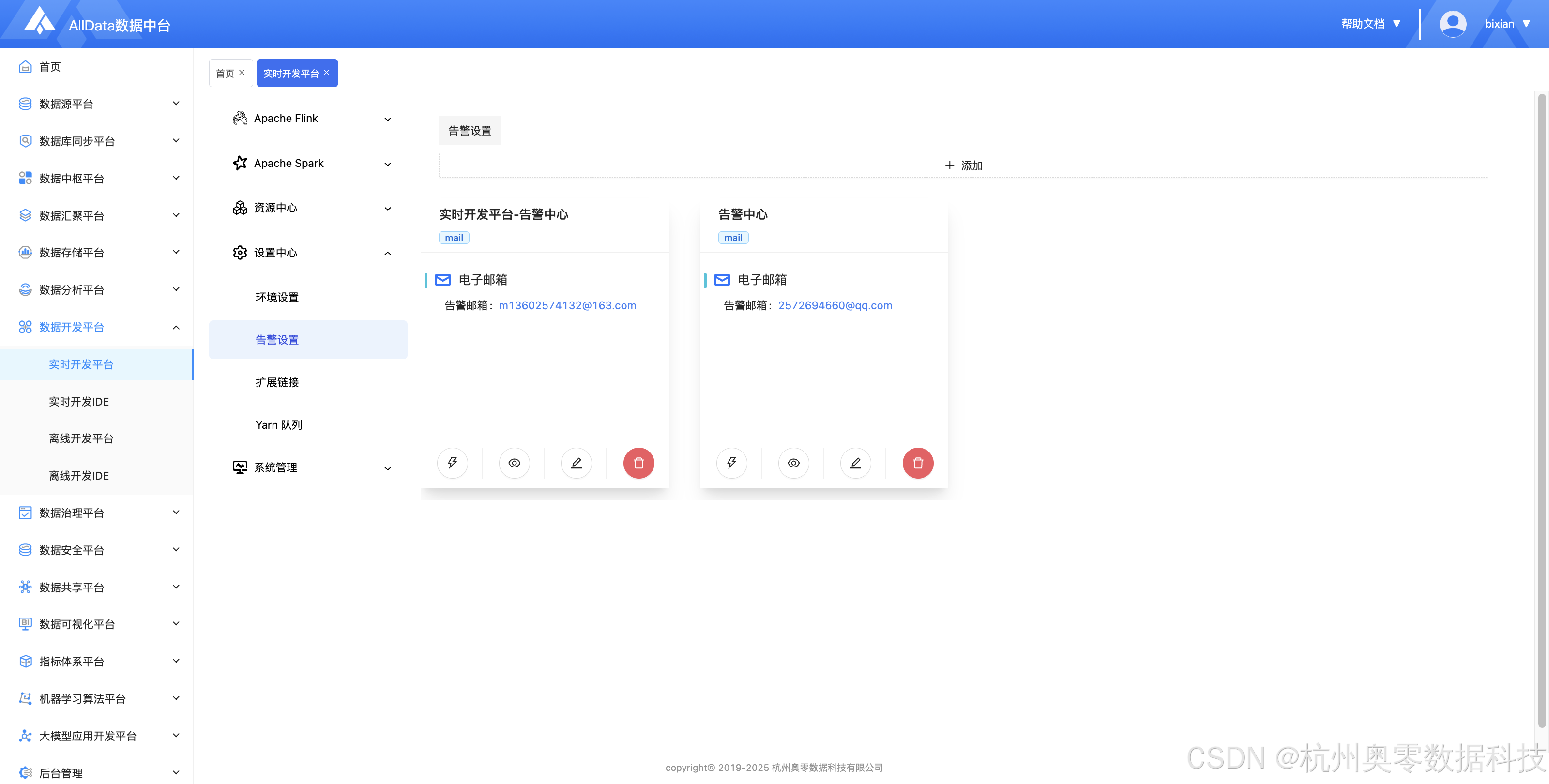Click red delete icon on 告警中心 card
This screenshot has height=784, width=1549.
tap(918, 463)
